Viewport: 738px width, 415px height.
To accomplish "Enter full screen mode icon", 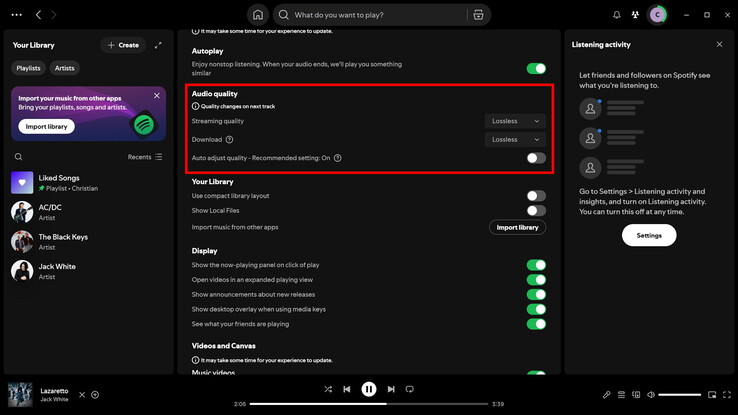I will click(x=727, y=395).
